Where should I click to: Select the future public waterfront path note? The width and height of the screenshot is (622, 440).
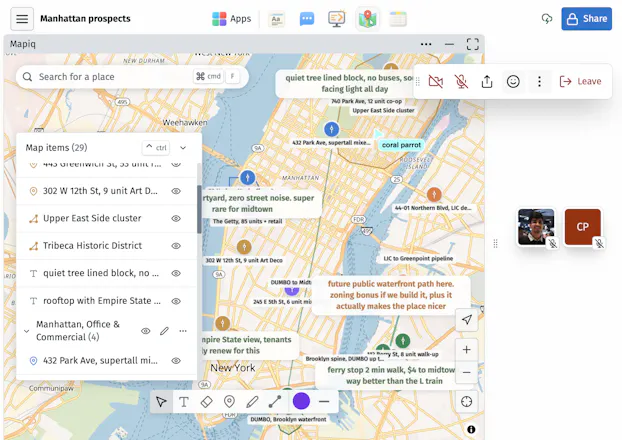click(391, 295)
